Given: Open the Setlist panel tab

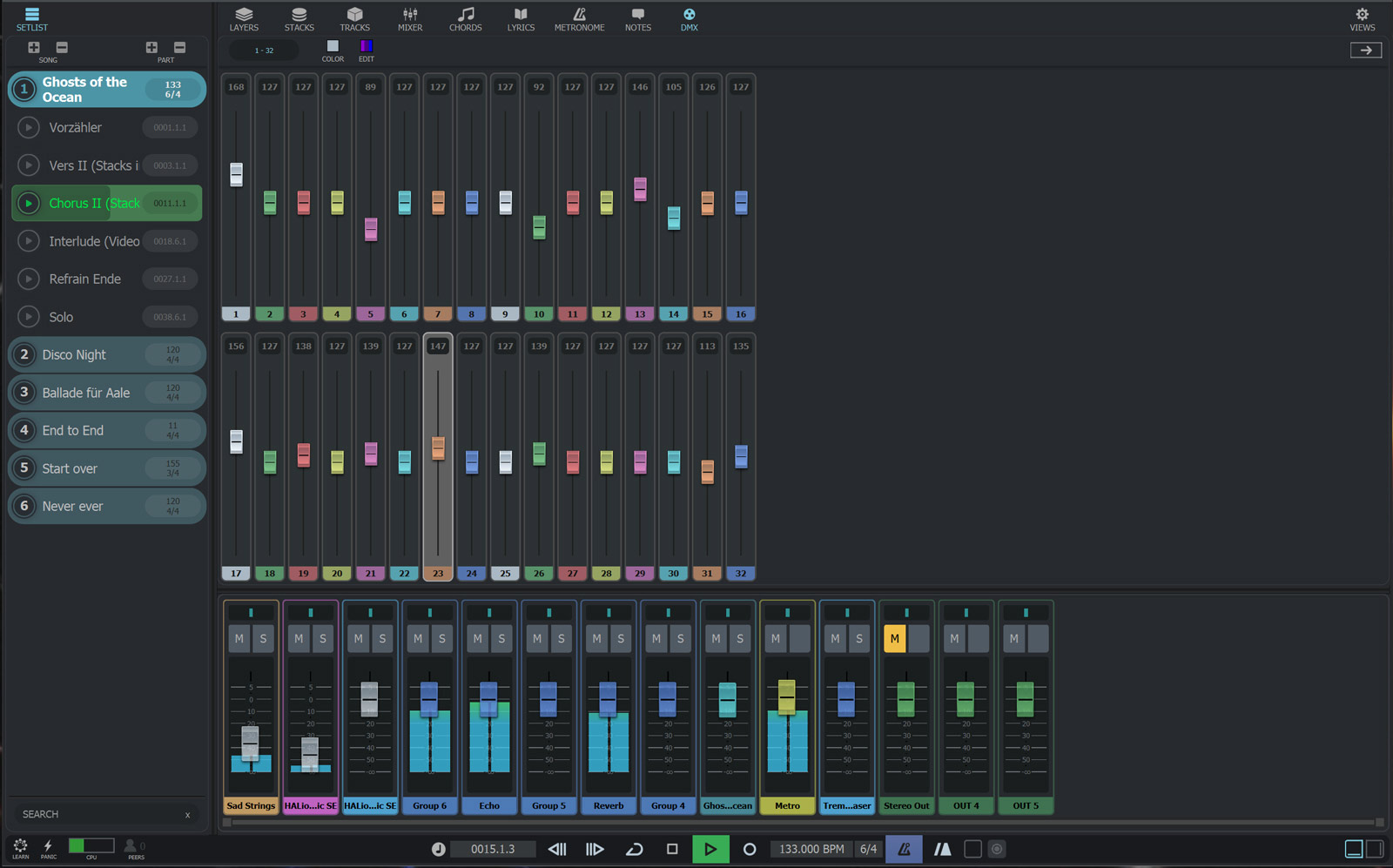Looking at the screenshot, I should 32,19.
